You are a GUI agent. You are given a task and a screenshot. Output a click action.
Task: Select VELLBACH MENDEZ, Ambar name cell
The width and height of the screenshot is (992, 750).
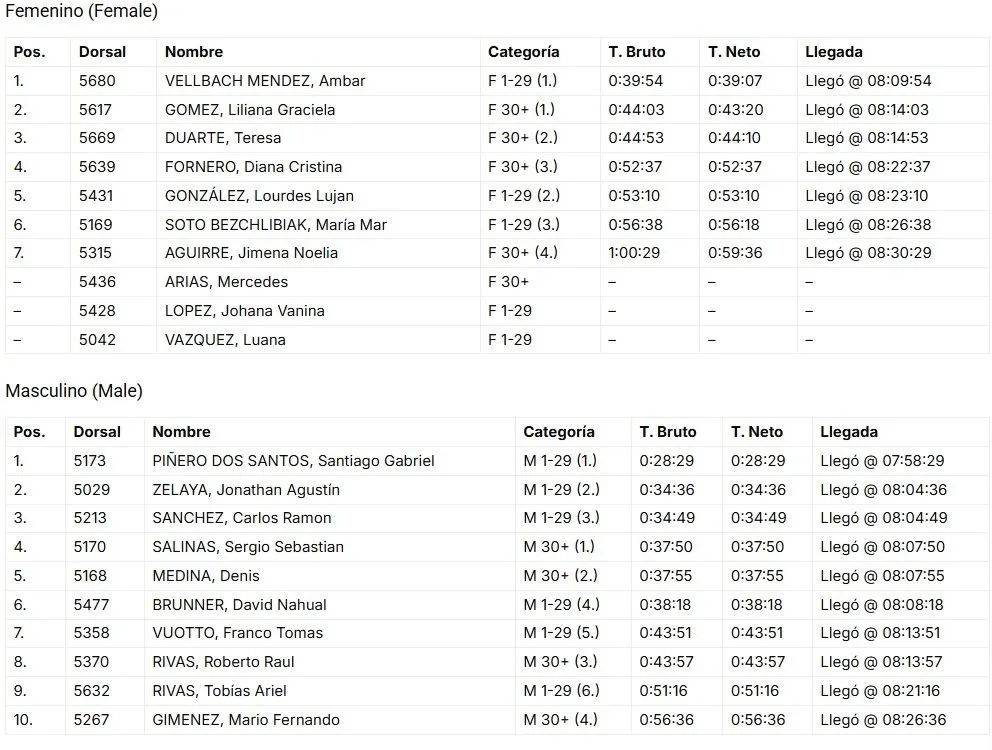pos(265,81)
